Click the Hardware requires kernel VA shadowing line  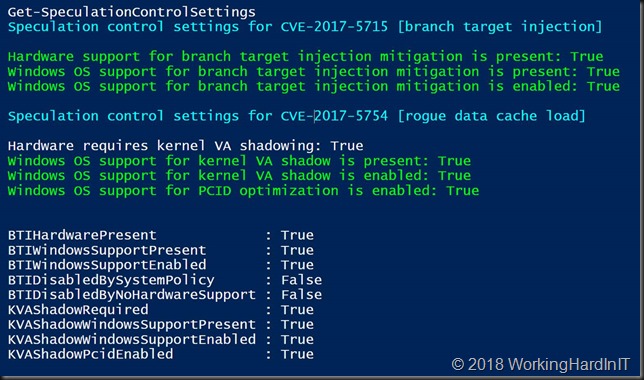[x=186, y=145]
